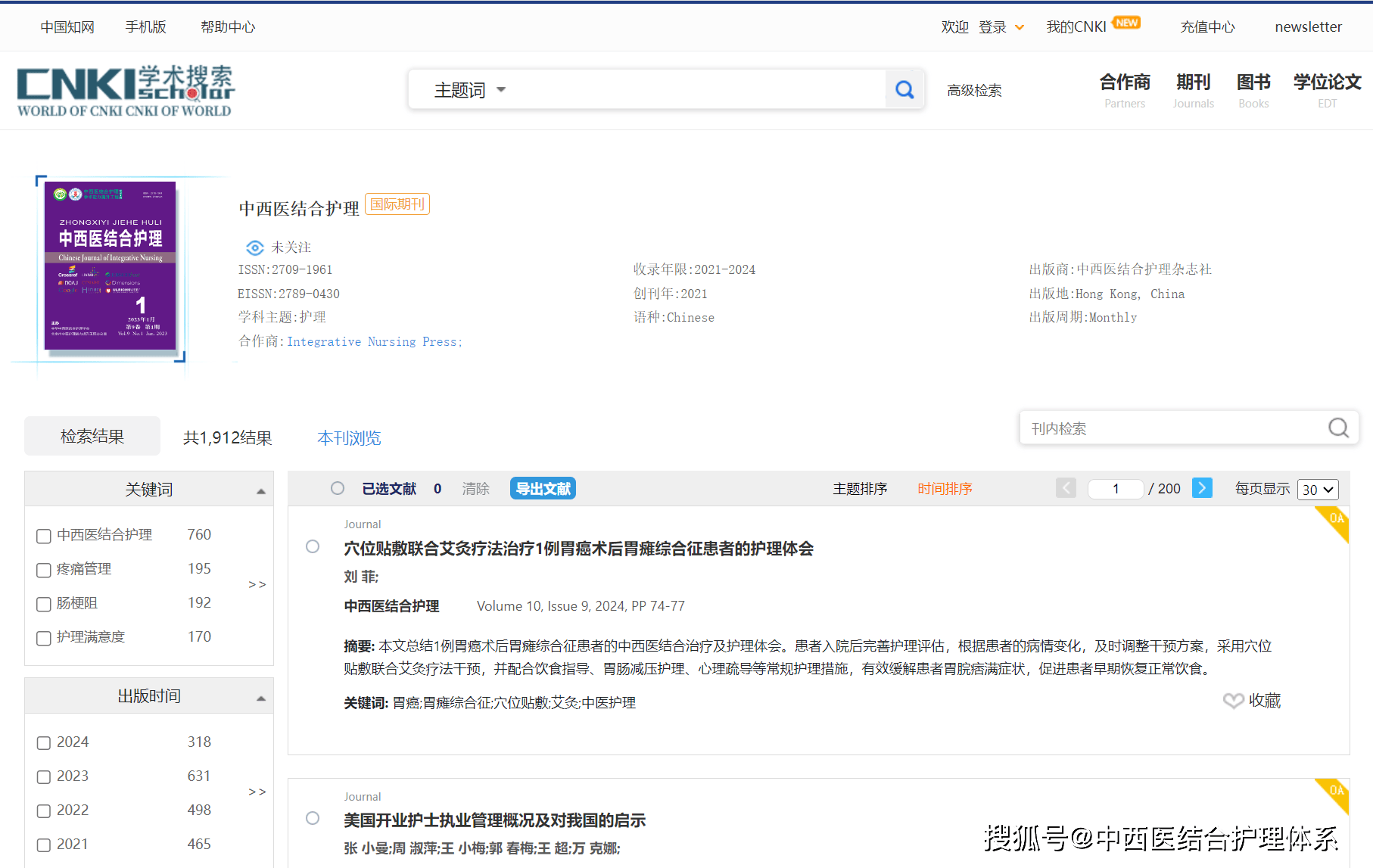The width and height of the screenshot is (1373, 868).
Task: Check the 护理满意度 keyword filter
Action: point(44,638)
